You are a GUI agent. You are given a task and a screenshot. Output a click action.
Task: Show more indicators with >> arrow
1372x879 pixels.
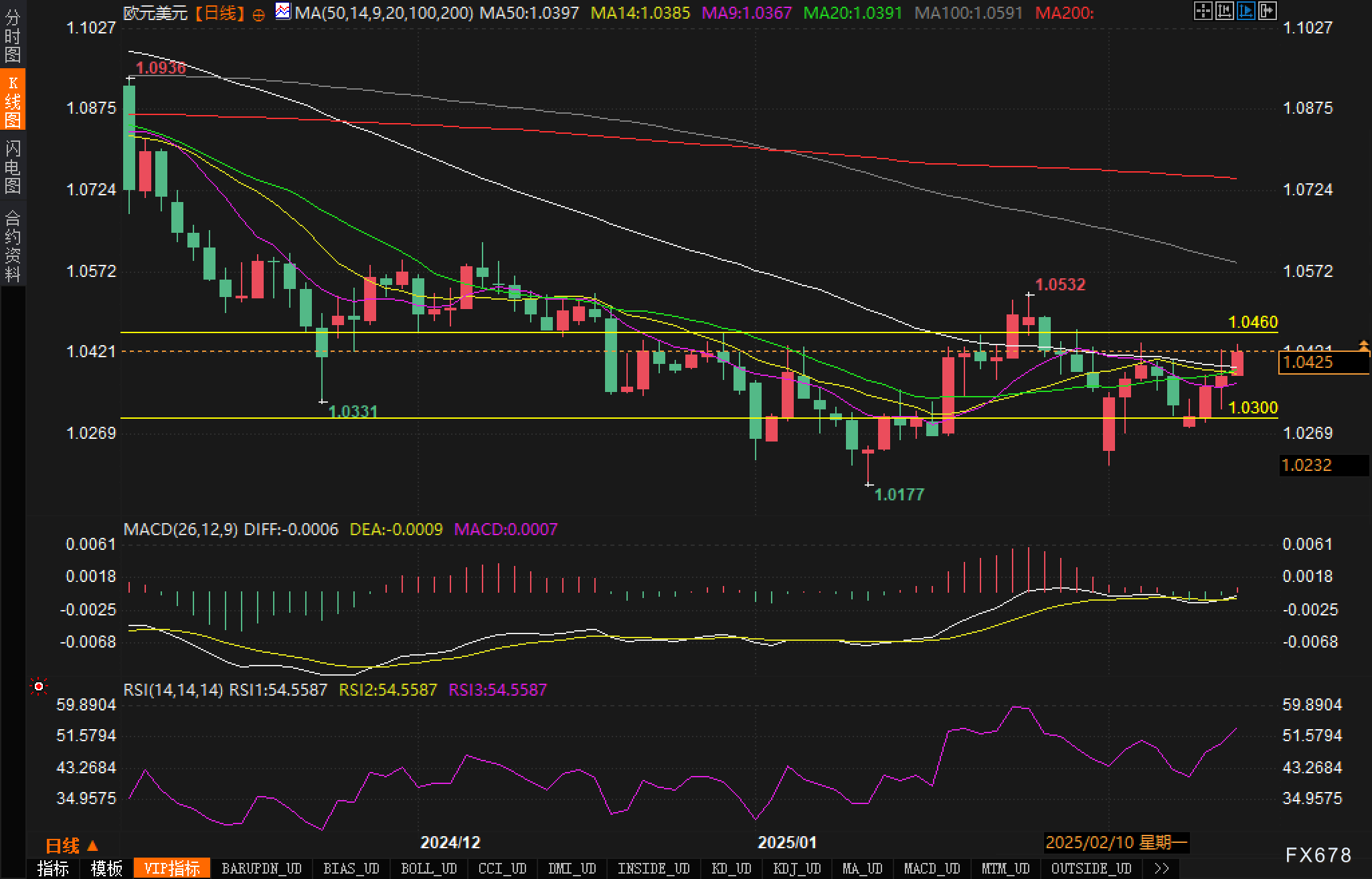(x=1162, y=868)
